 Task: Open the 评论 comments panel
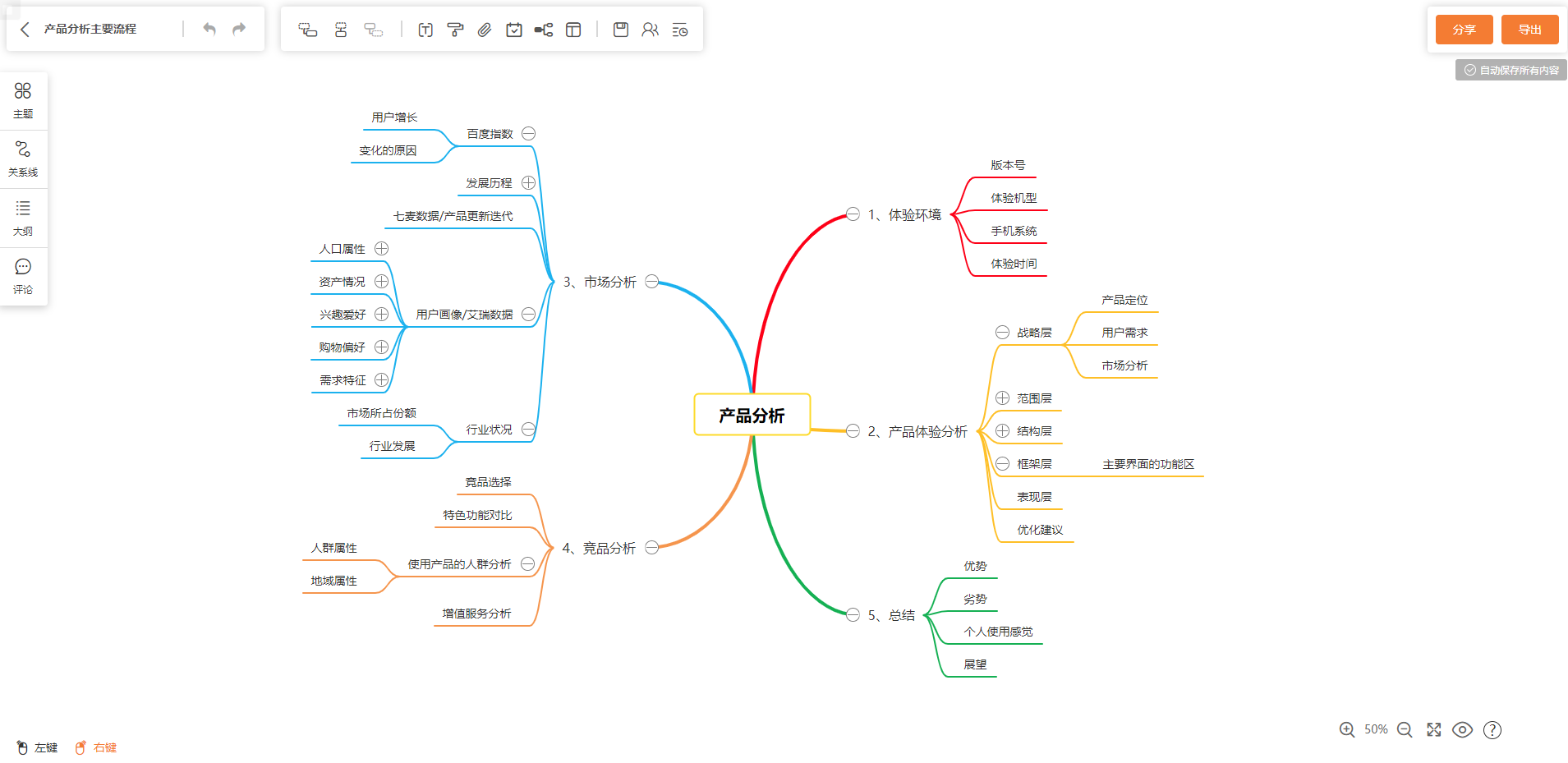pos(23,277)
